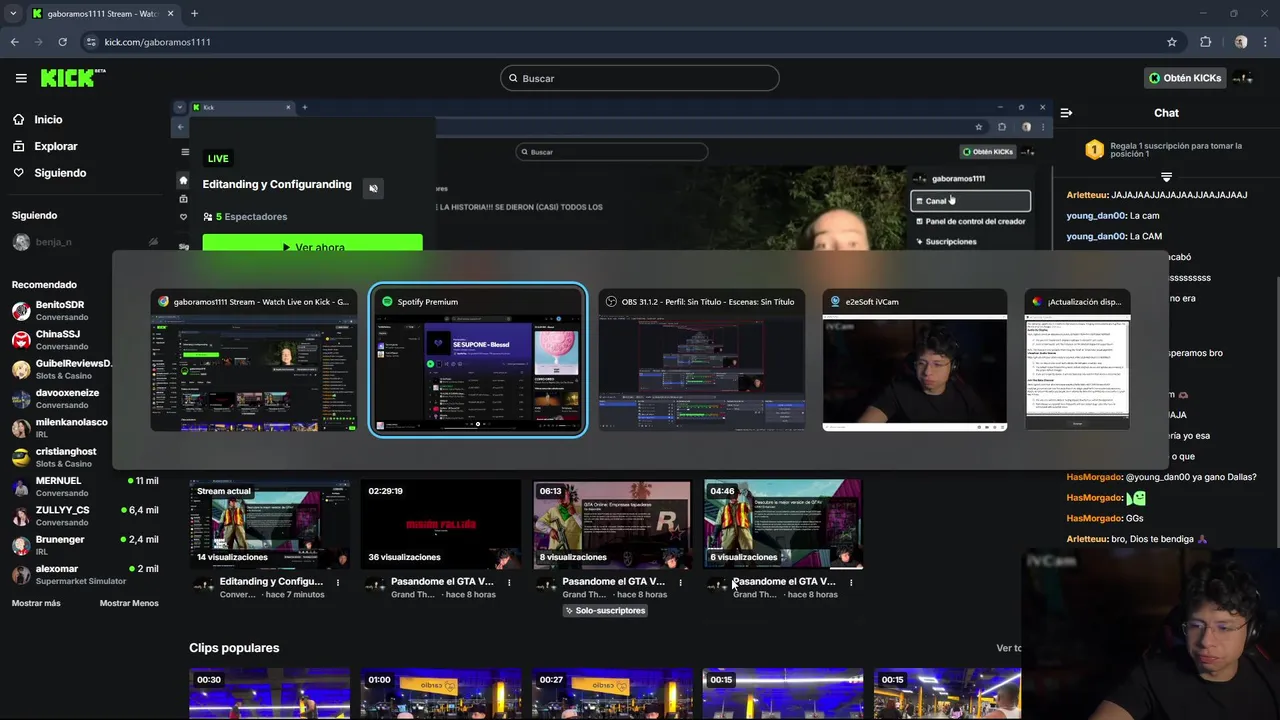The image size is (1280, 720).
Task: Click browser back arrow
Action: coord(14,42)
